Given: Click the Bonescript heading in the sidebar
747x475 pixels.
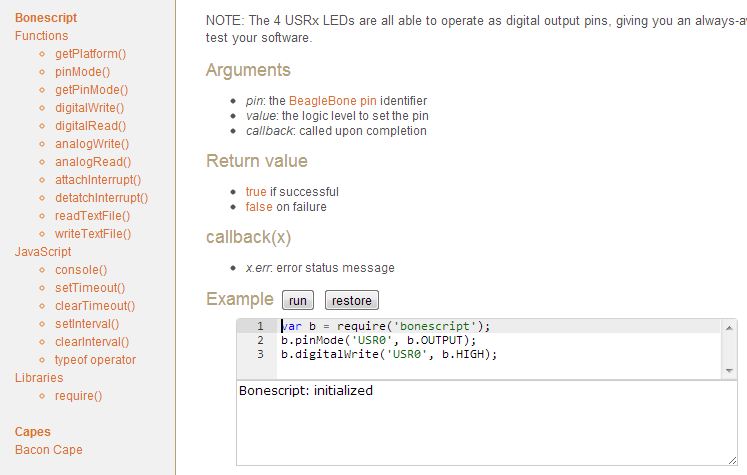Looking at the screenshot, I should (x=46, y=18).
